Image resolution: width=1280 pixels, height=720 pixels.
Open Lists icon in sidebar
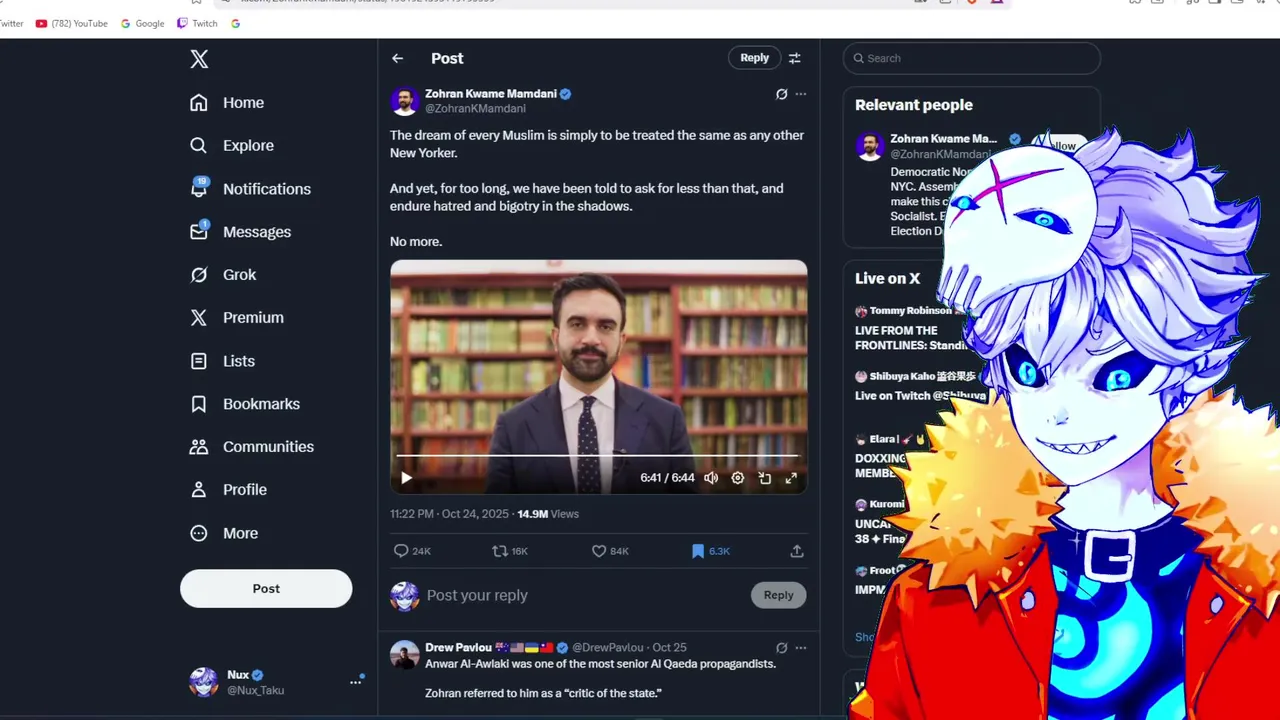(199, 361)
